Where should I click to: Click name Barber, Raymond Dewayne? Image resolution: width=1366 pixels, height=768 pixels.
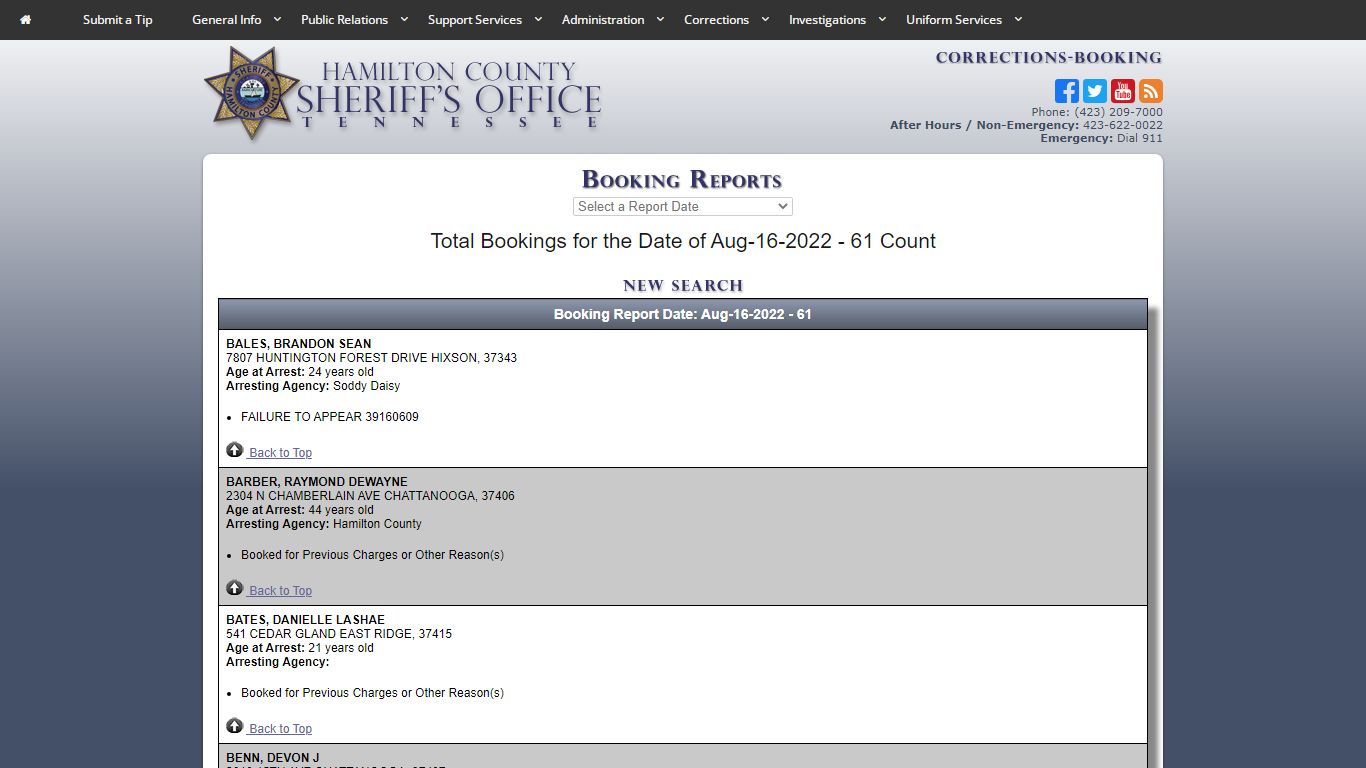[317, 482]
